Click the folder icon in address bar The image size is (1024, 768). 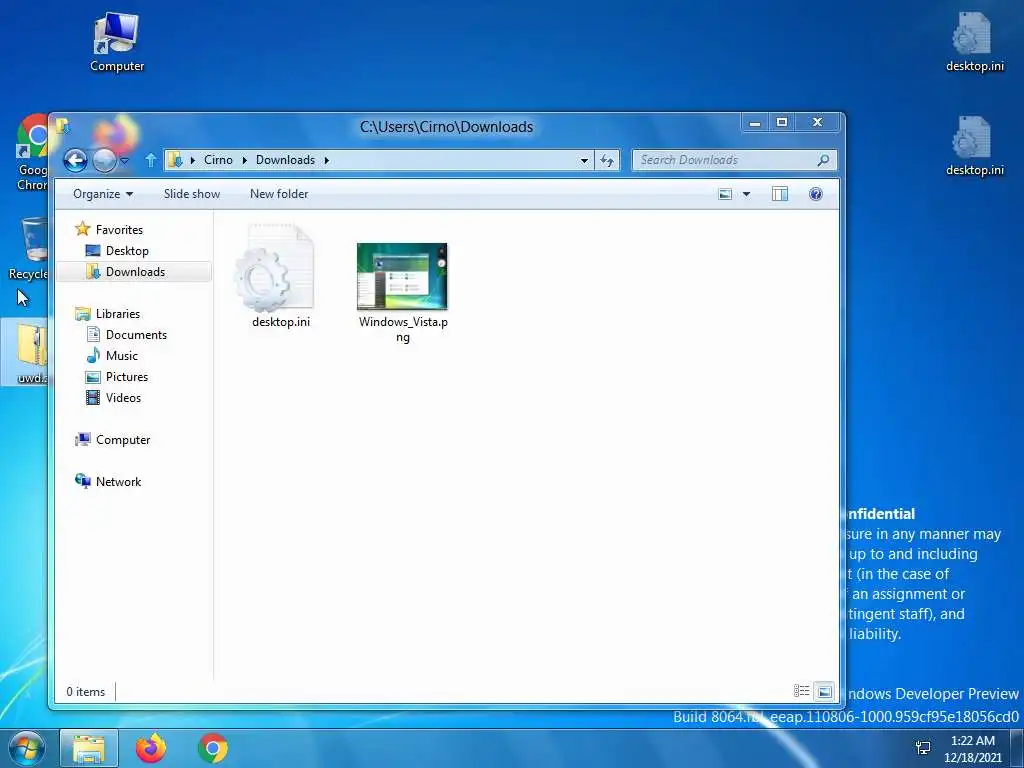(174, 160)
